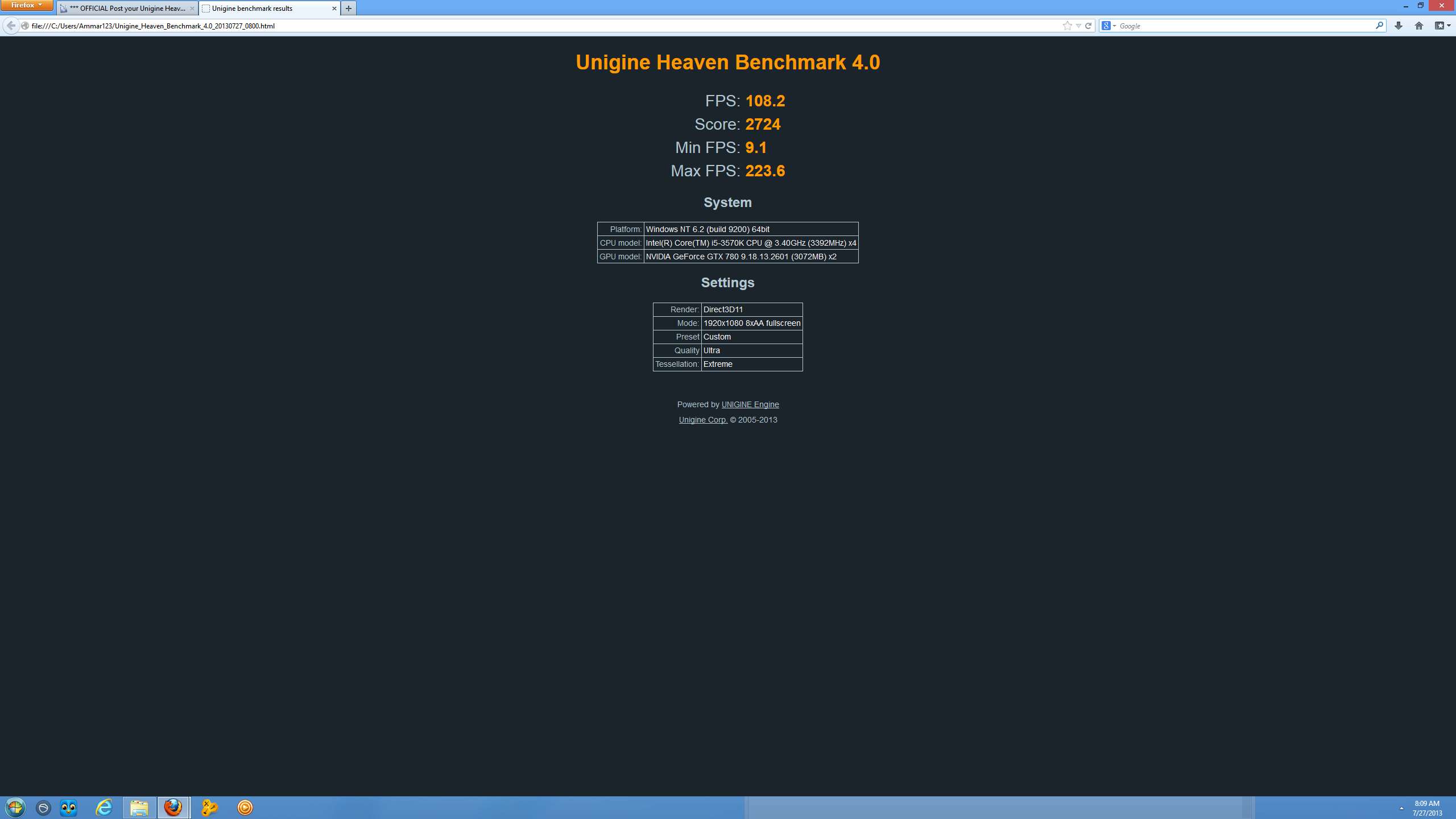Image resolution: width=1456 pixels, height=819 pixels.
Task: Open the Downloads arrow icon
Action: (1399, 26)
